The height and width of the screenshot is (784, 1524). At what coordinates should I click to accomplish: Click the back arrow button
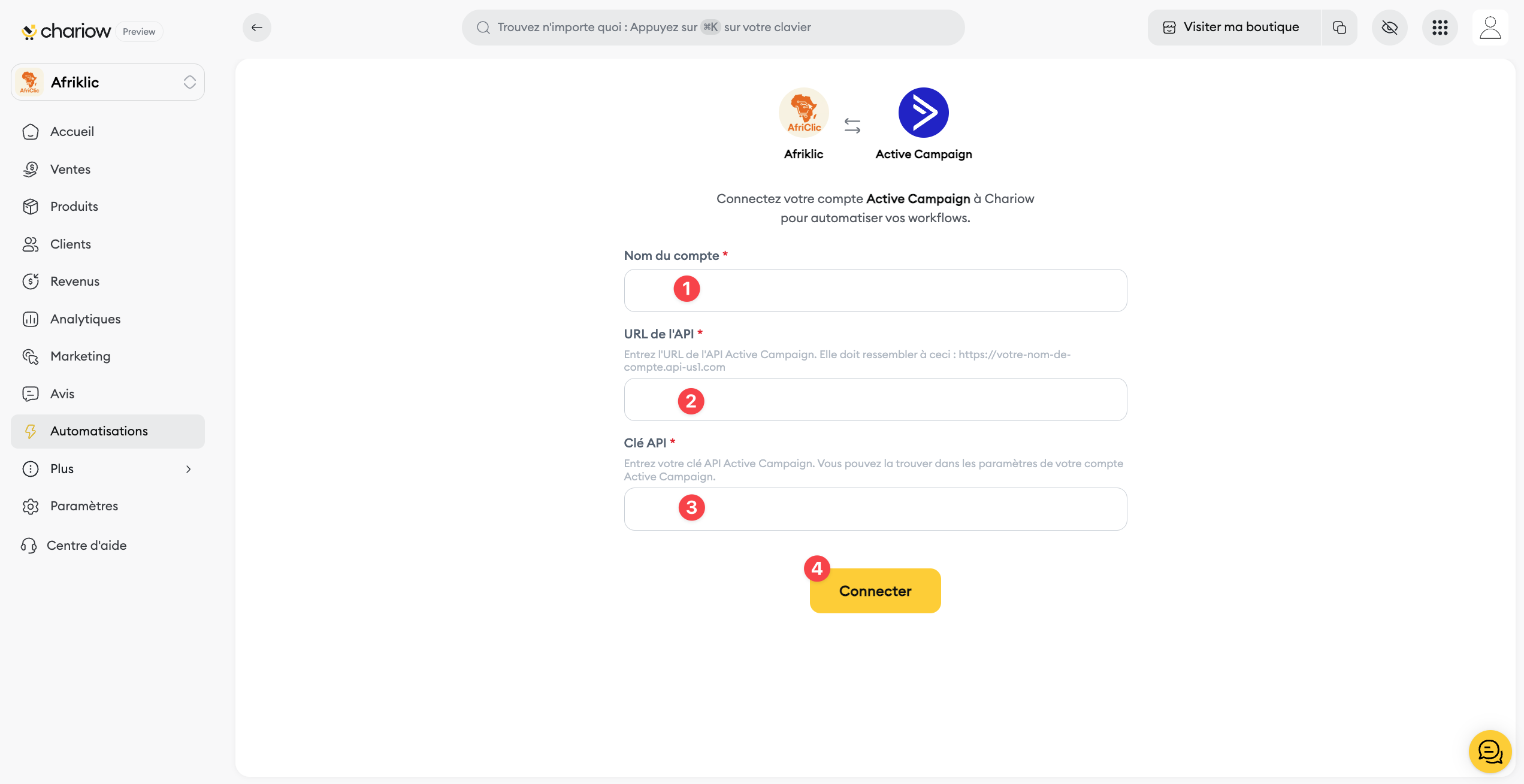coord(256,28)
